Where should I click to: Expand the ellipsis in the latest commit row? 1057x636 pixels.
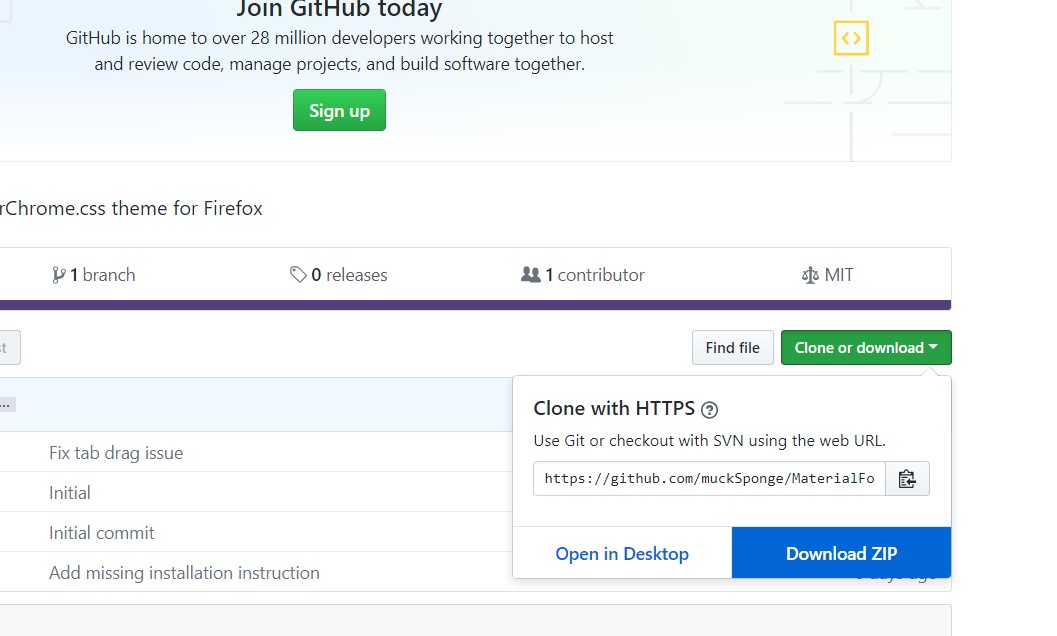(x=7, y=405)
